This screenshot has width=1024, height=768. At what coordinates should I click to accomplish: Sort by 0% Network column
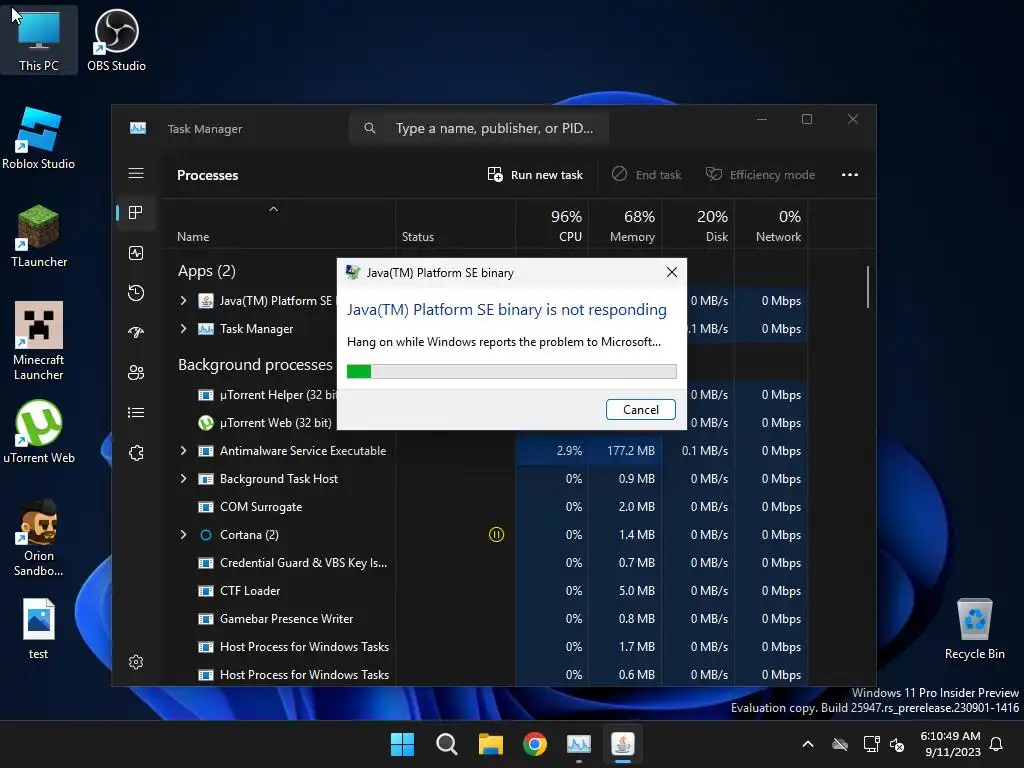coord(772,225)
